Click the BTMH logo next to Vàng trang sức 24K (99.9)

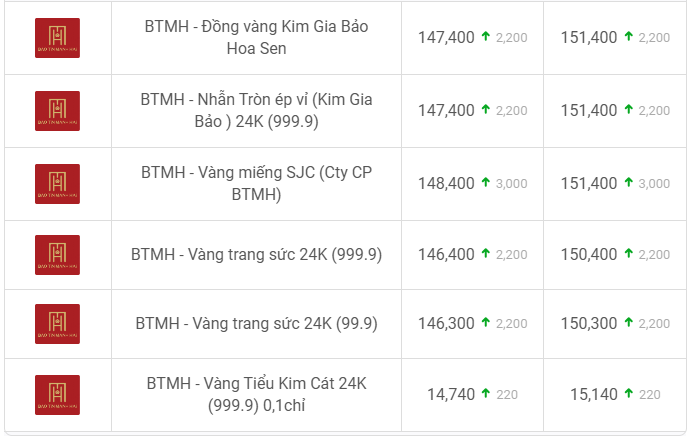57,324
